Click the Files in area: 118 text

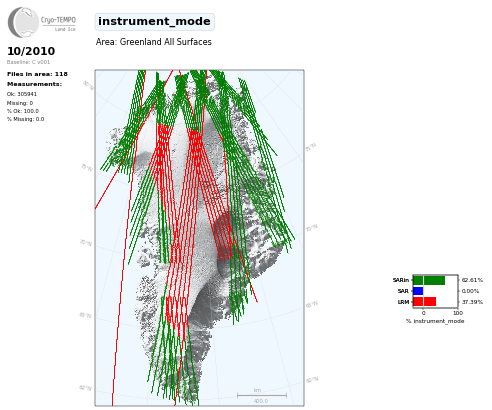tap(37, 74)
